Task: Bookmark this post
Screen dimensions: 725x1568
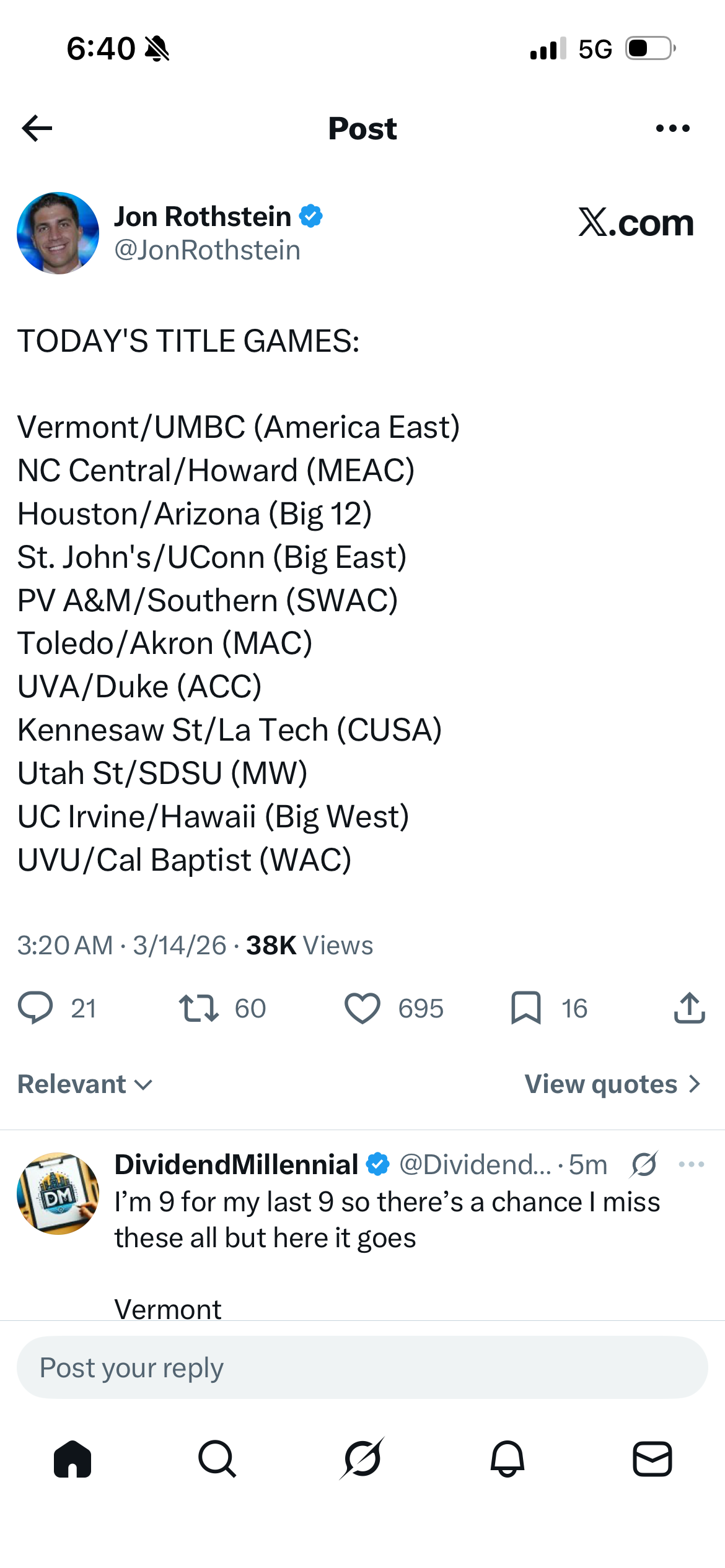Action: point(525,1008)
